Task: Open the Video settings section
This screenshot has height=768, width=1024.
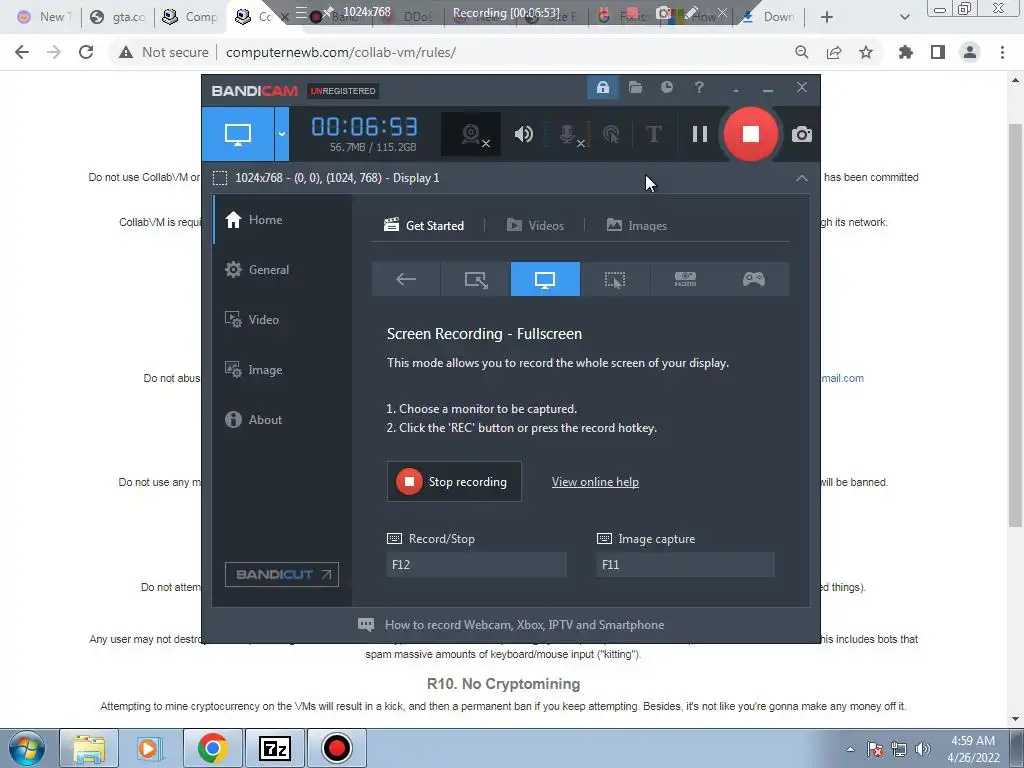Action: 283,320
